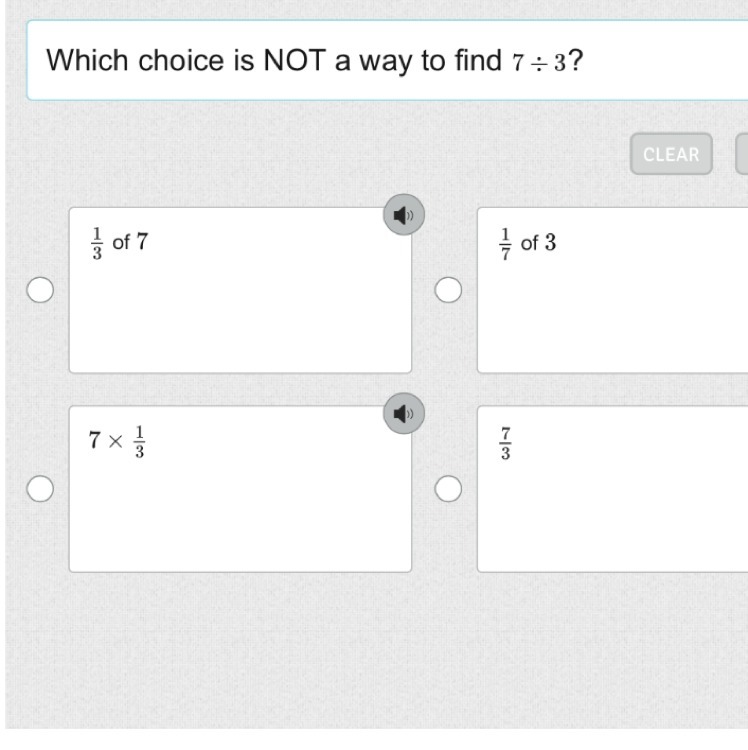Choose the radio button beside fraction 7/3

[x=449, y=488]
